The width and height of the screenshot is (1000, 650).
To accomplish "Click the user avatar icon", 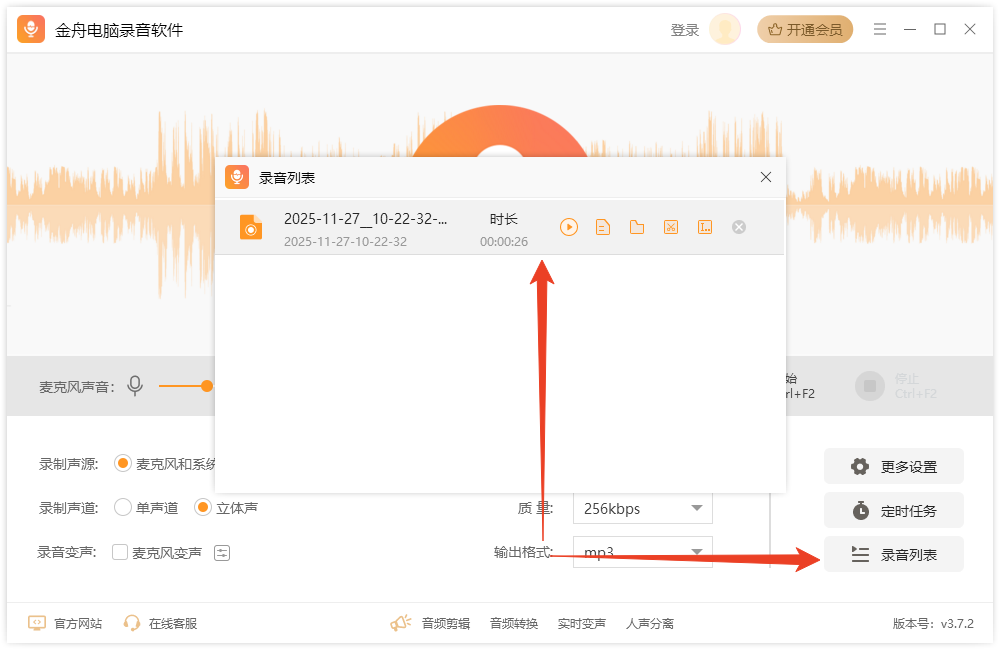I will point(725,29).
